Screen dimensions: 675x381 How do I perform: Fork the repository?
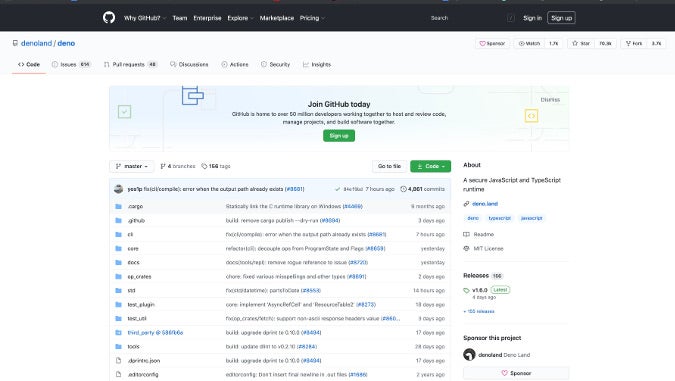(x=634, y=43)
